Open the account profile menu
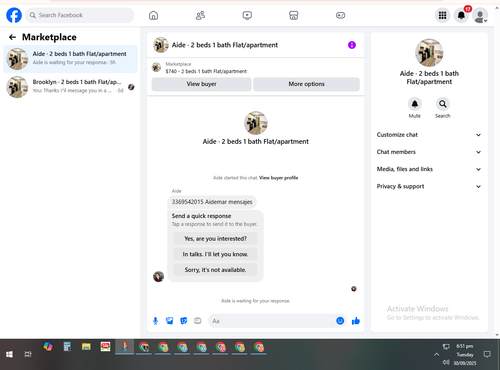 pos(480,15)
